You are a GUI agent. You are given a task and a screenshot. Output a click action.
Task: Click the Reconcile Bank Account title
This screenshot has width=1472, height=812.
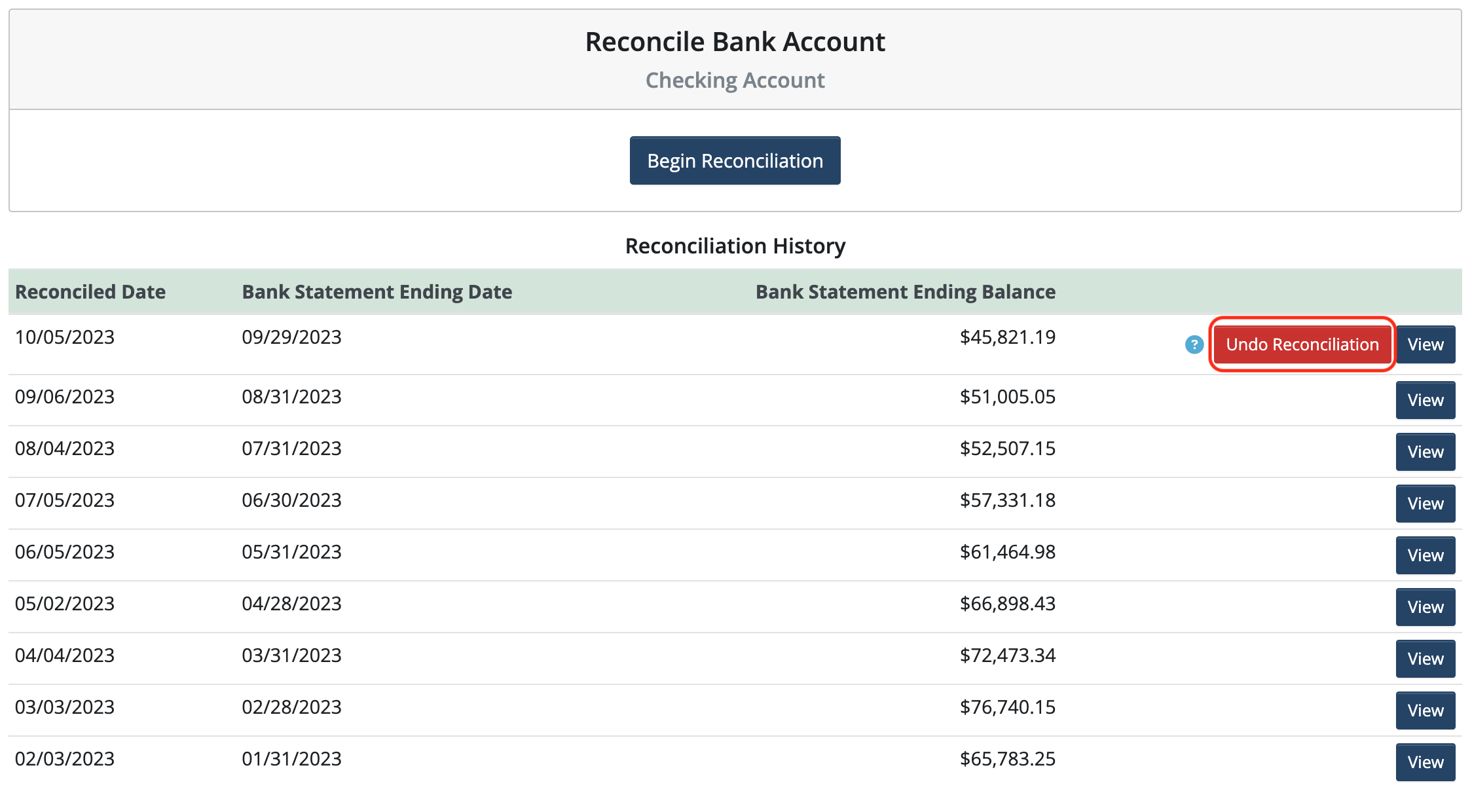(x=735, y=42)
